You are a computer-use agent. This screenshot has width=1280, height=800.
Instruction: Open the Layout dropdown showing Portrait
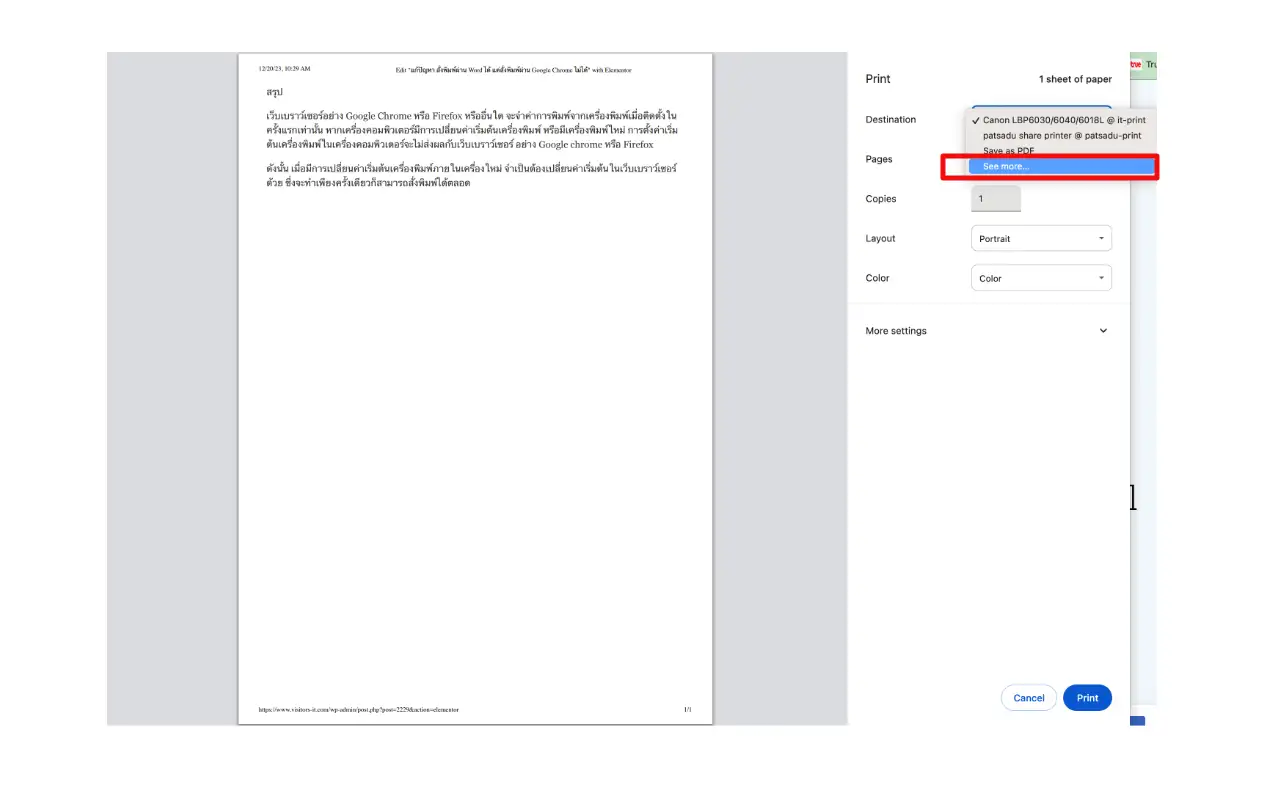(1041, 239)
